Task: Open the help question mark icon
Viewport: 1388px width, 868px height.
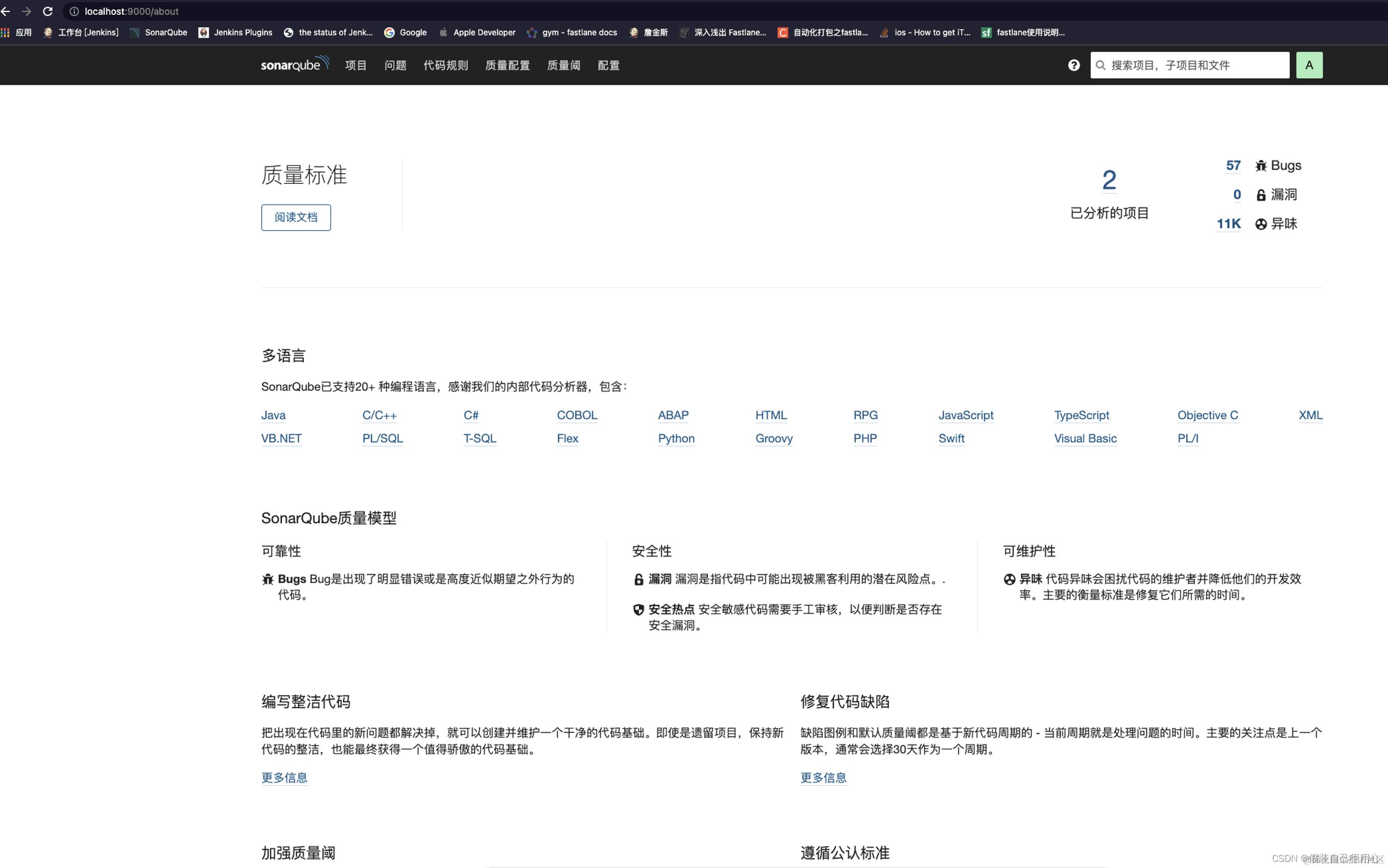Action: pyautogui.click(x=1073, y=65)
